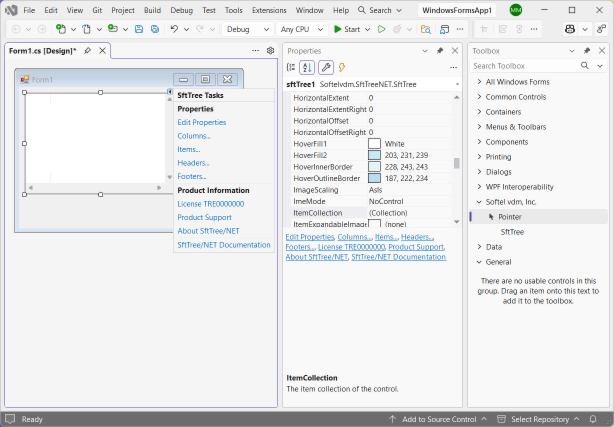614x427 pixels.
Task: Click Properties grid vertical scrollbar thumb
Action: (x=457, y=163)
